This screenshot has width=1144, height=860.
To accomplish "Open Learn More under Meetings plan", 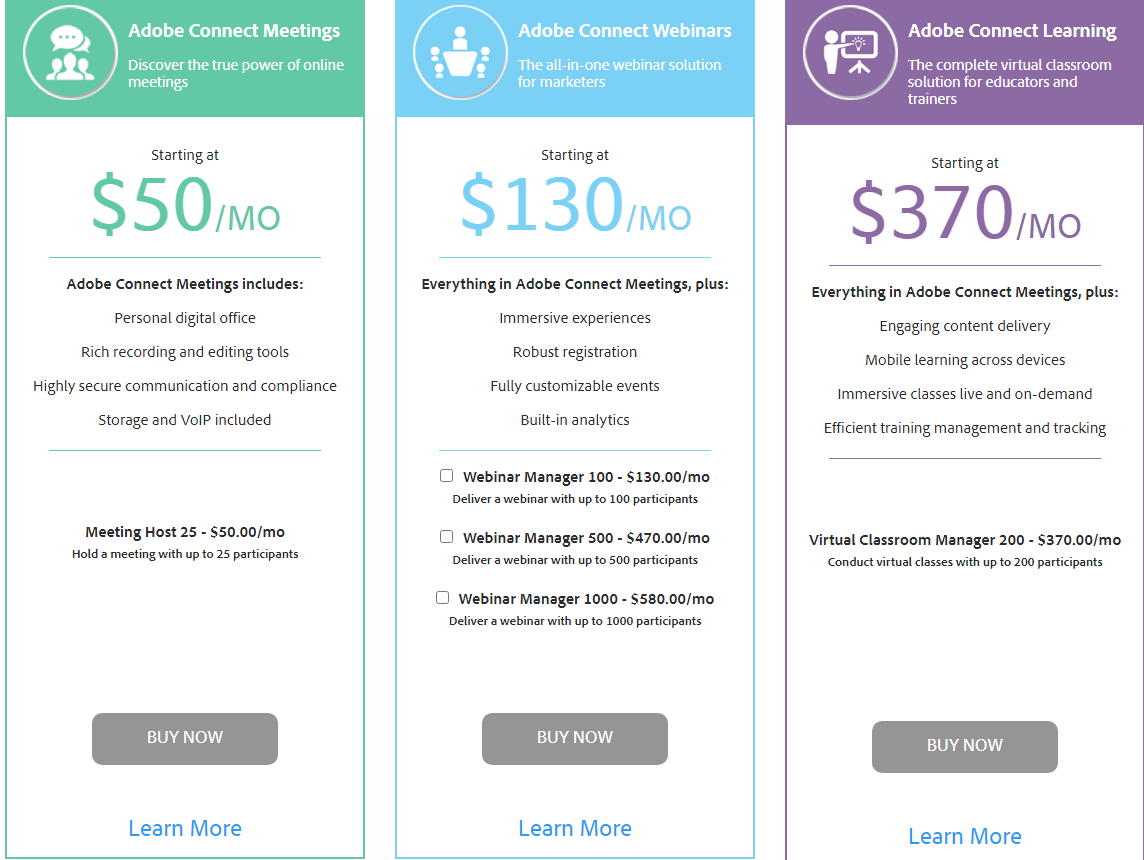I will [185, 828].
